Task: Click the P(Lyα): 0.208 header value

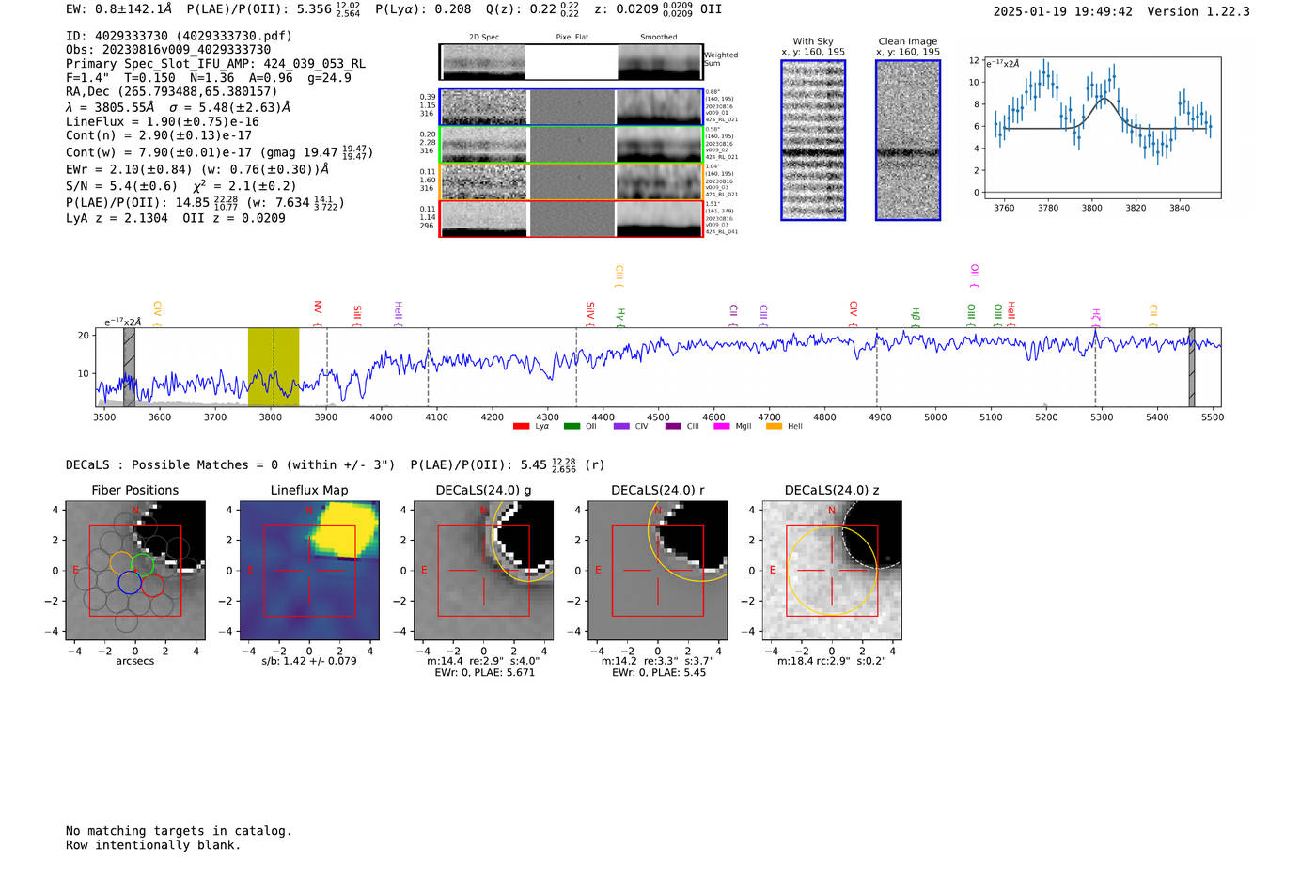Action: coord(423,9)
